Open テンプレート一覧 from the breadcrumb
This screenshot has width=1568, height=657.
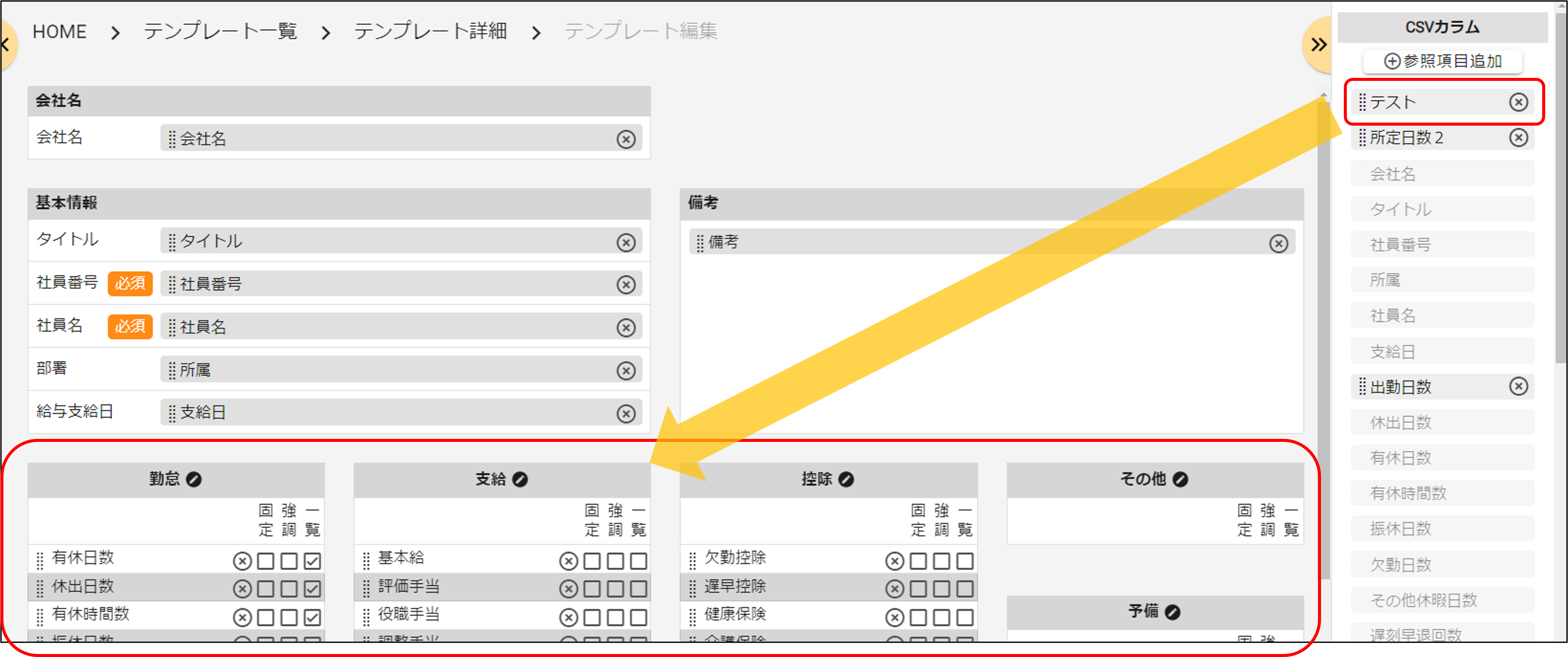(220, 31)
